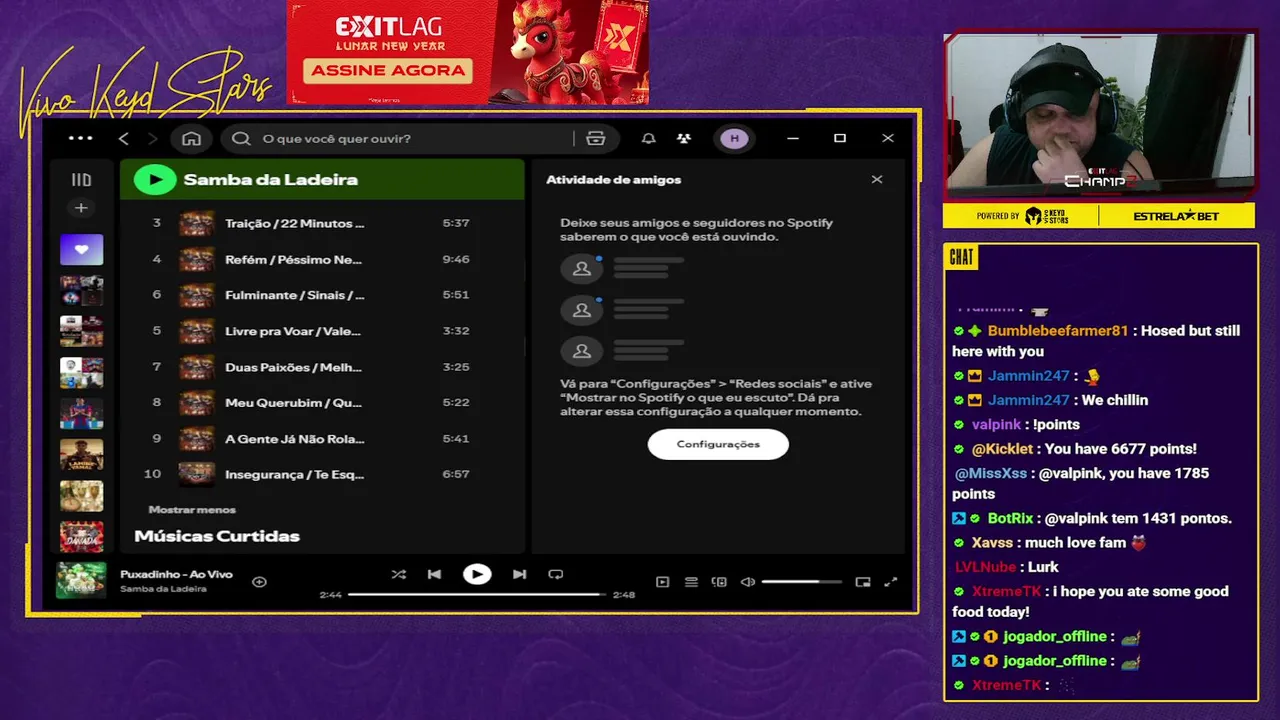The image size is (1280, 720).
Task: Expand Your Library sidebar icon
Action: [81, 180]
